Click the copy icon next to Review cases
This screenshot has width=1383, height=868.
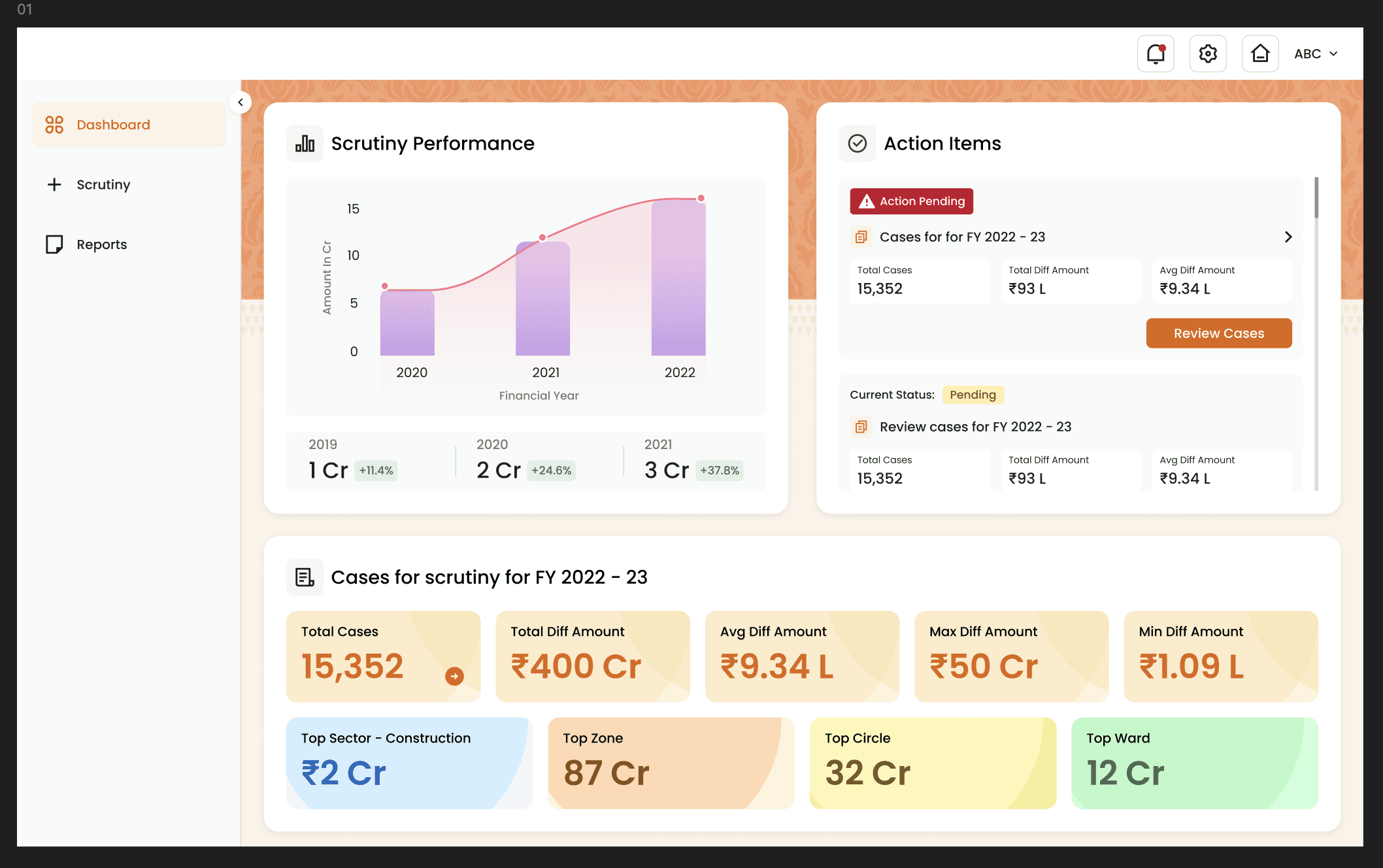pyautogui.click(x=861, y=427)
